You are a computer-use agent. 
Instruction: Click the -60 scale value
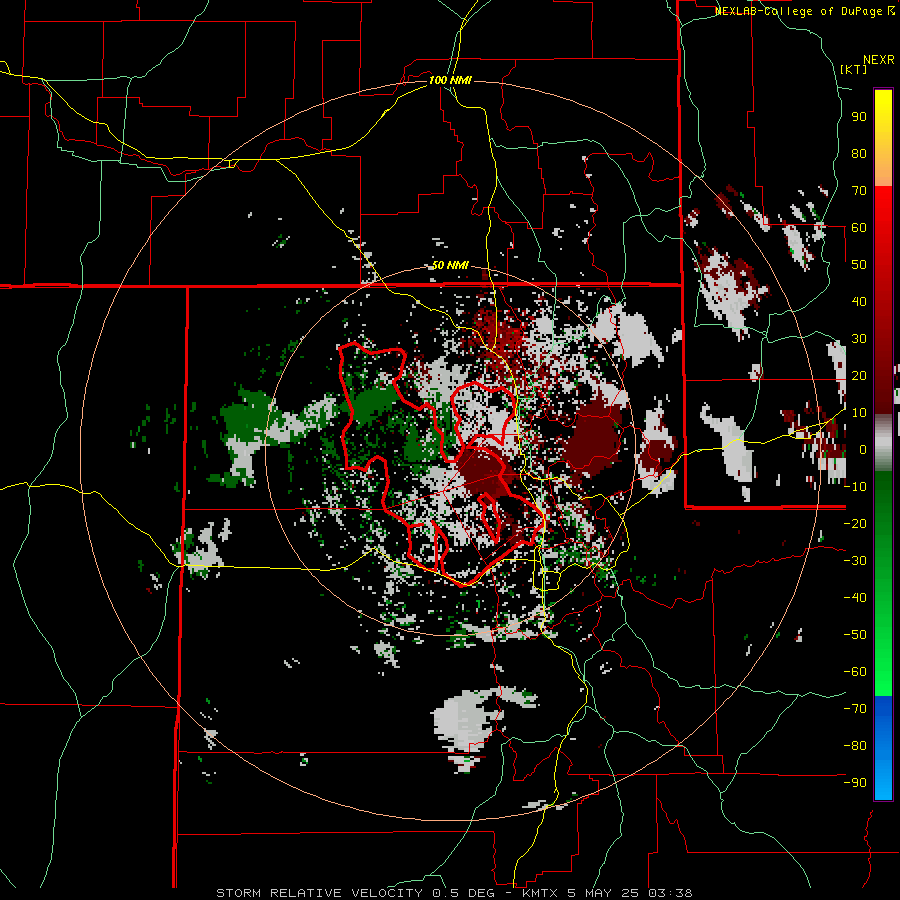pyautogui.click(x=855, y=672)
